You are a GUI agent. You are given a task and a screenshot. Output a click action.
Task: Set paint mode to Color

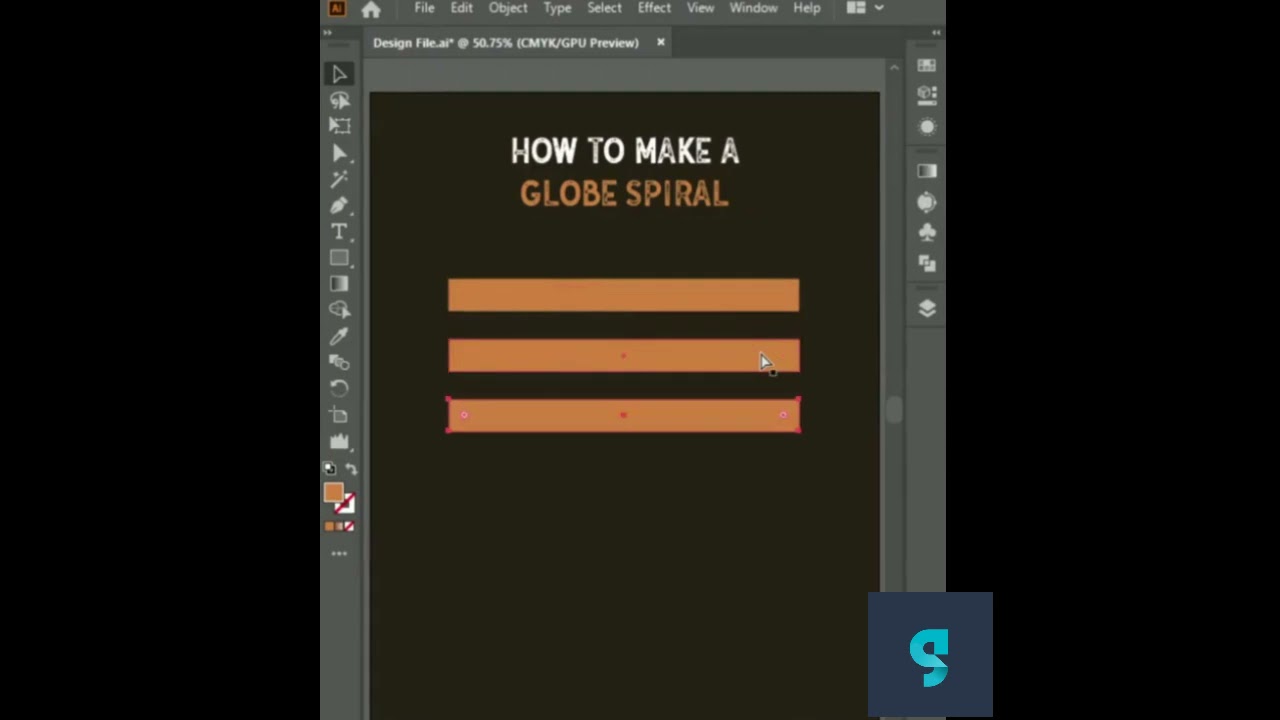coord(329,527)
